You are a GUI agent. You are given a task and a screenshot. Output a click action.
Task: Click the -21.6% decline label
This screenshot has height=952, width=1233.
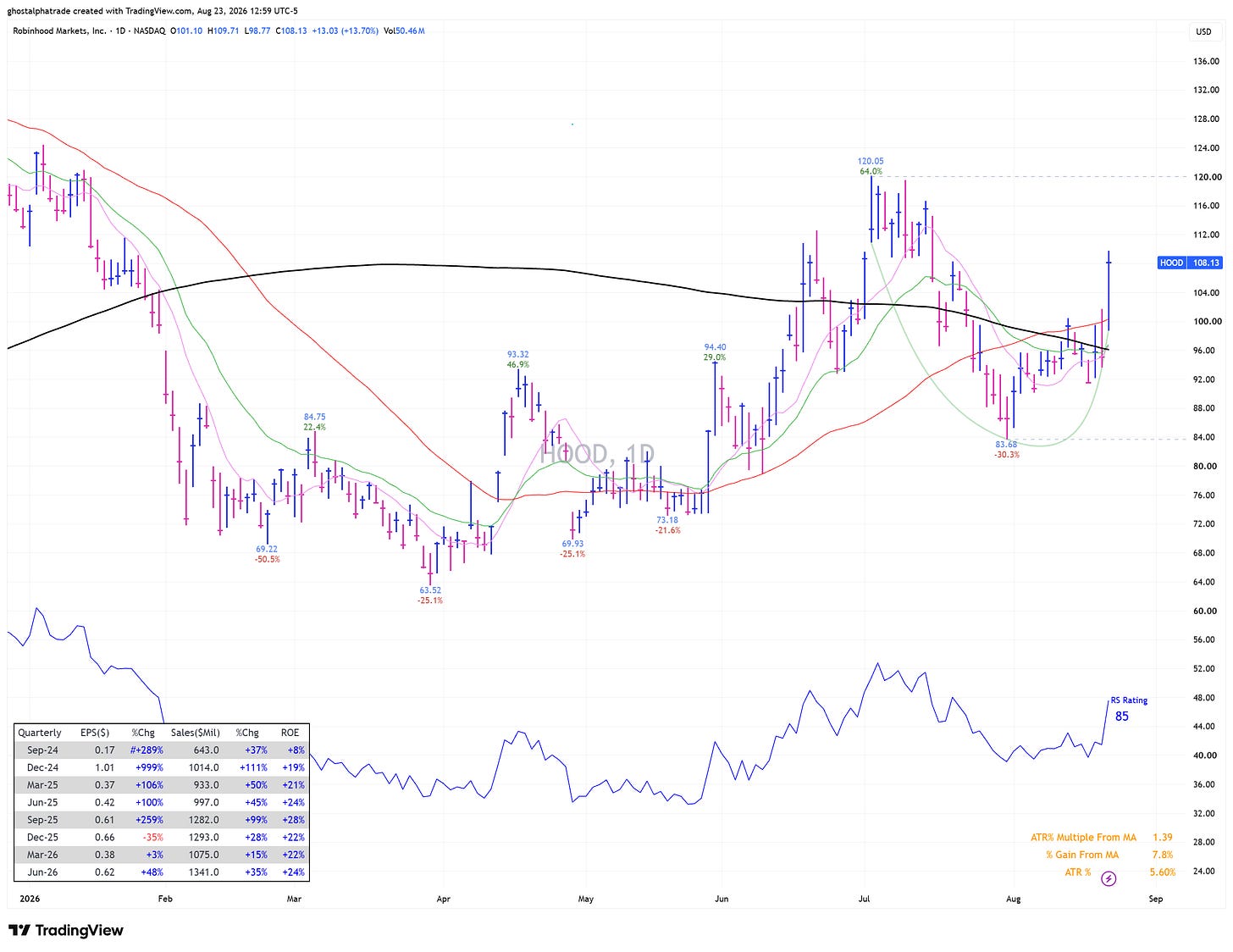667,530
